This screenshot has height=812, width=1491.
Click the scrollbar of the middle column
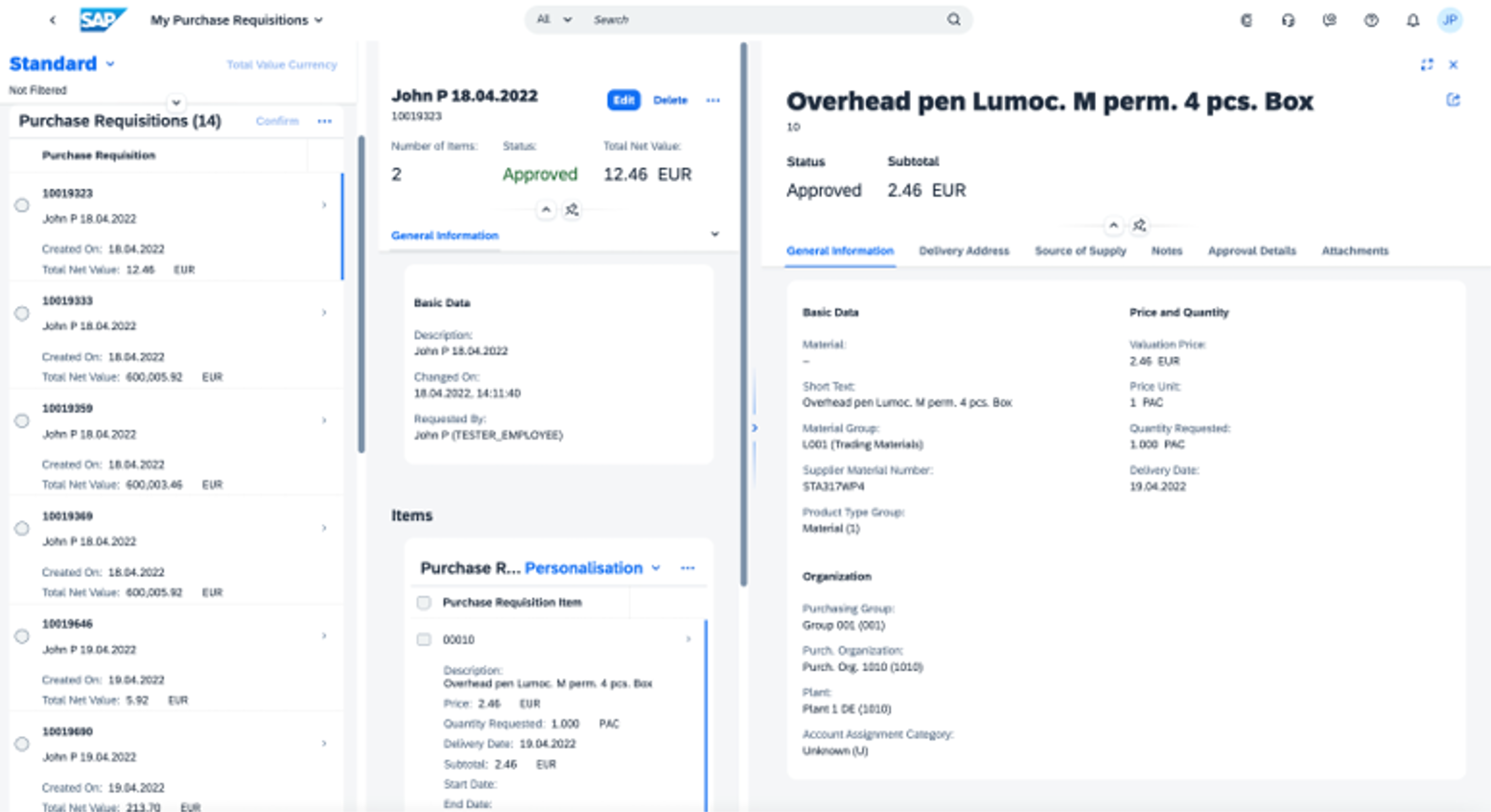click(x=744, y=314)
